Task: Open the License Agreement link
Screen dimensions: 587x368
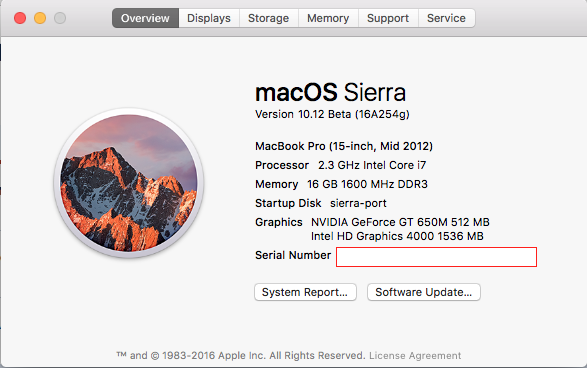Action: click(x=415, y=355)
